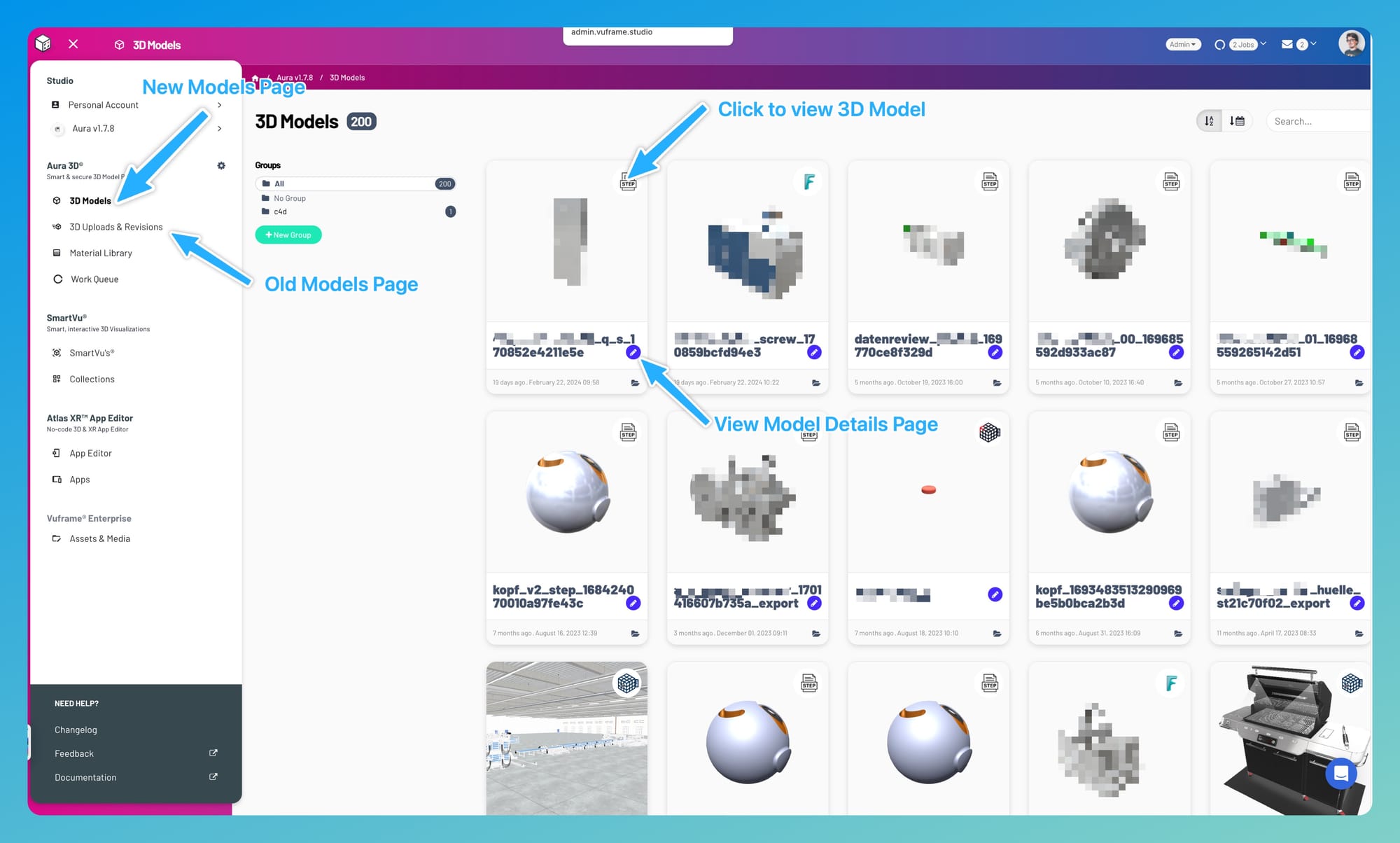Click the home breadcrumb icon
This screenshot has height=843, width=1400.
[255, 78]
